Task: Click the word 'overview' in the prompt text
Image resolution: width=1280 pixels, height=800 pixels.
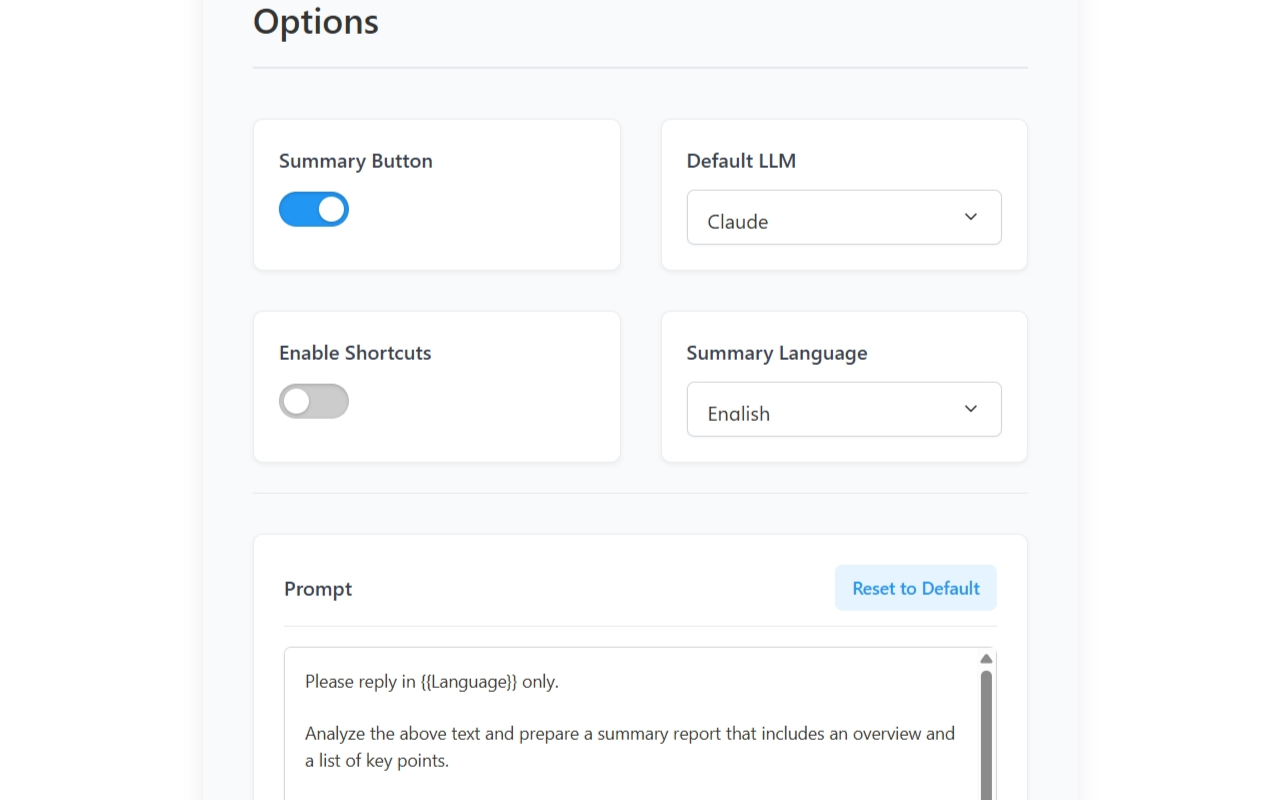Action: point(886,734)
